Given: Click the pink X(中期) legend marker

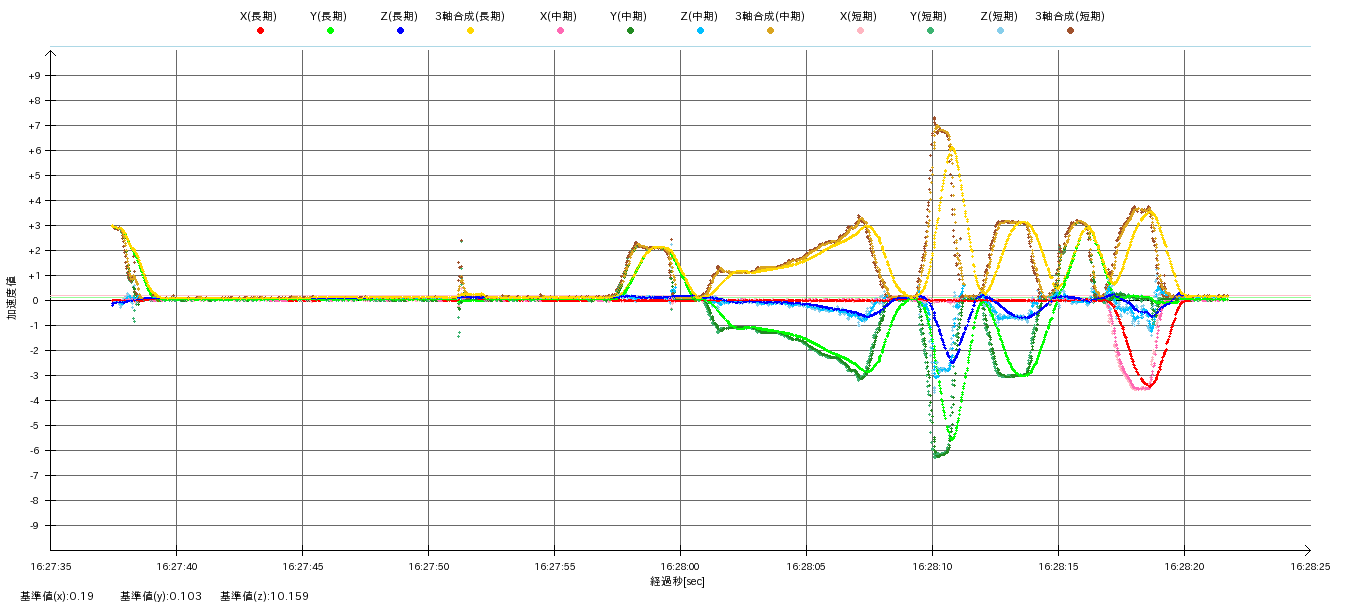Looking at the screenshot, I should pos(560,31).
